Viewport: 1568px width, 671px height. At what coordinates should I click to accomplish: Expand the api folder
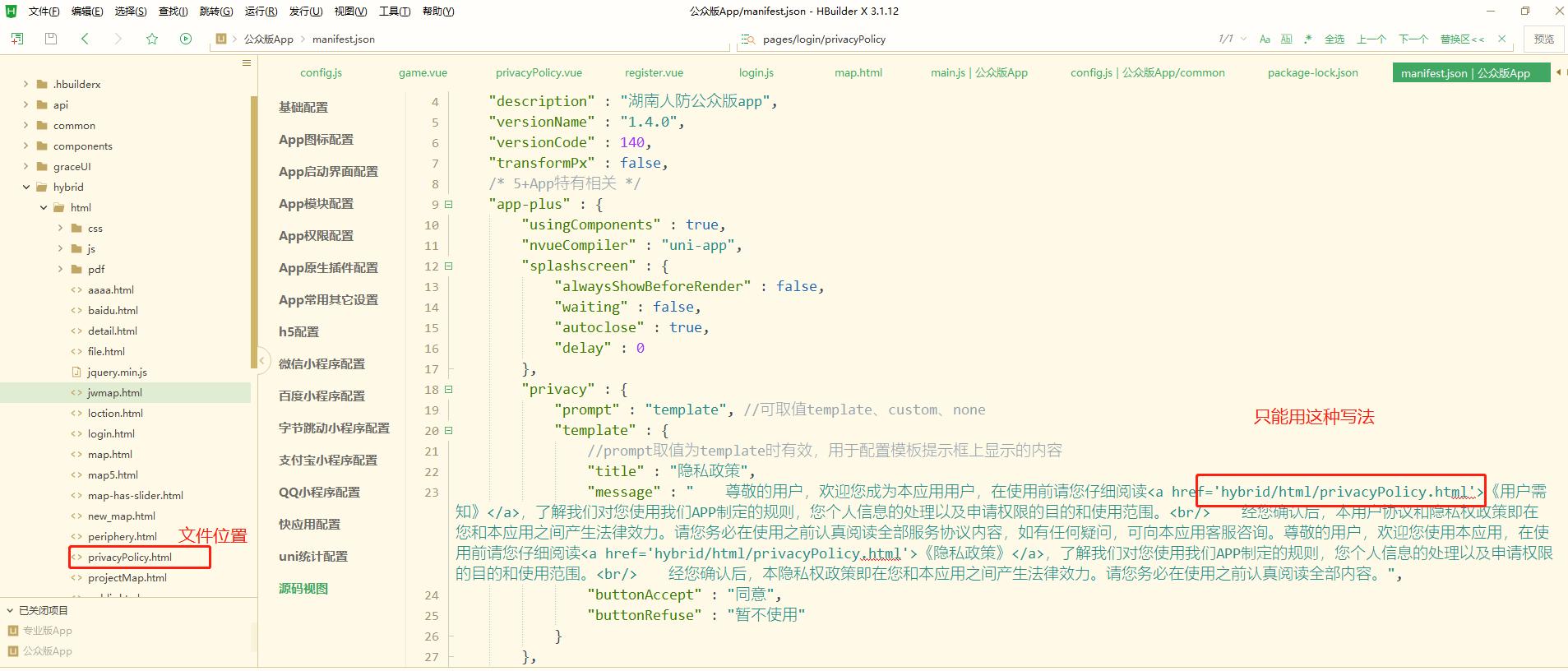[25, 104]
